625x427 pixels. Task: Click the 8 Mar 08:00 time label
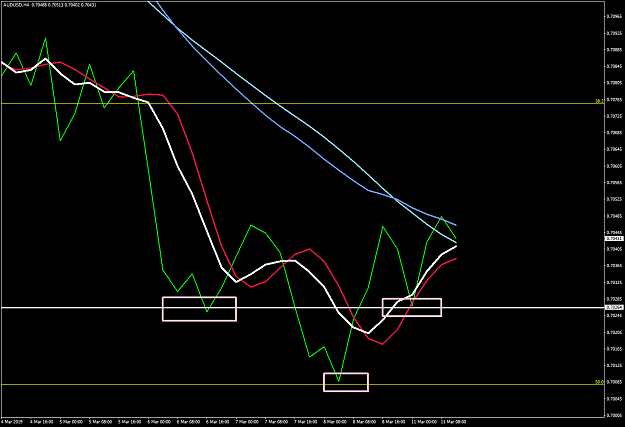364,421
